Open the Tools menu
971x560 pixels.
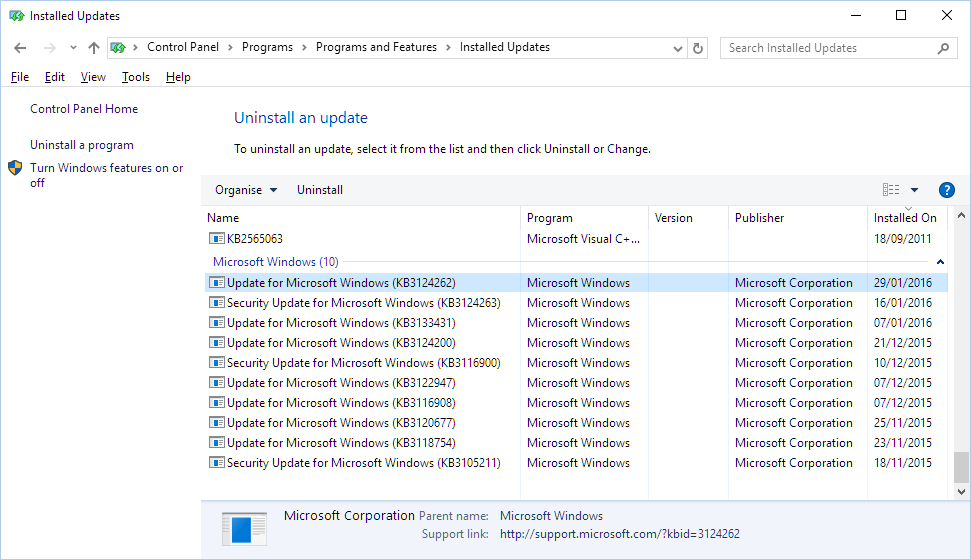click(136, 77)
